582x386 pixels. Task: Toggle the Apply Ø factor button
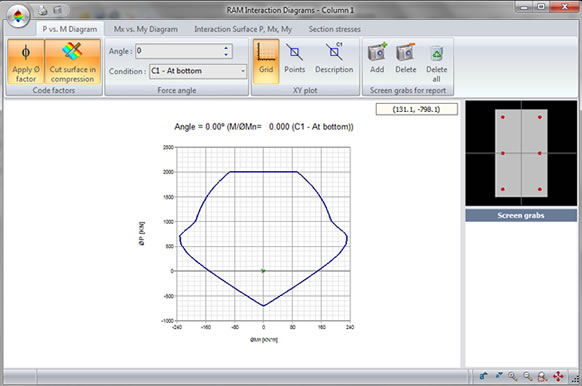[26, 62]
